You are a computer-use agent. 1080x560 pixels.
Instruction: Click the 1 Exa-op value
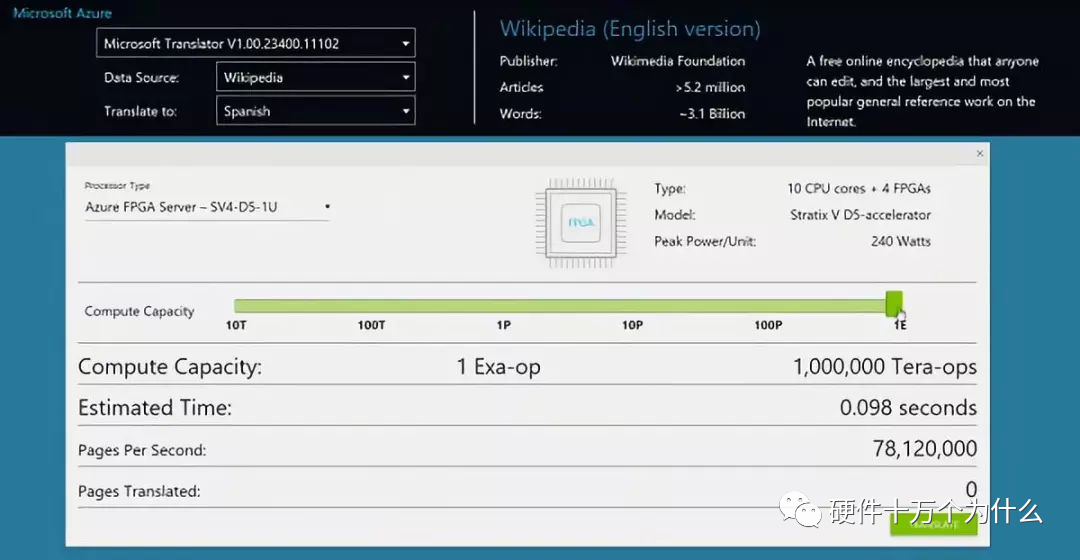pyautogui.click(x=499, y=366)
